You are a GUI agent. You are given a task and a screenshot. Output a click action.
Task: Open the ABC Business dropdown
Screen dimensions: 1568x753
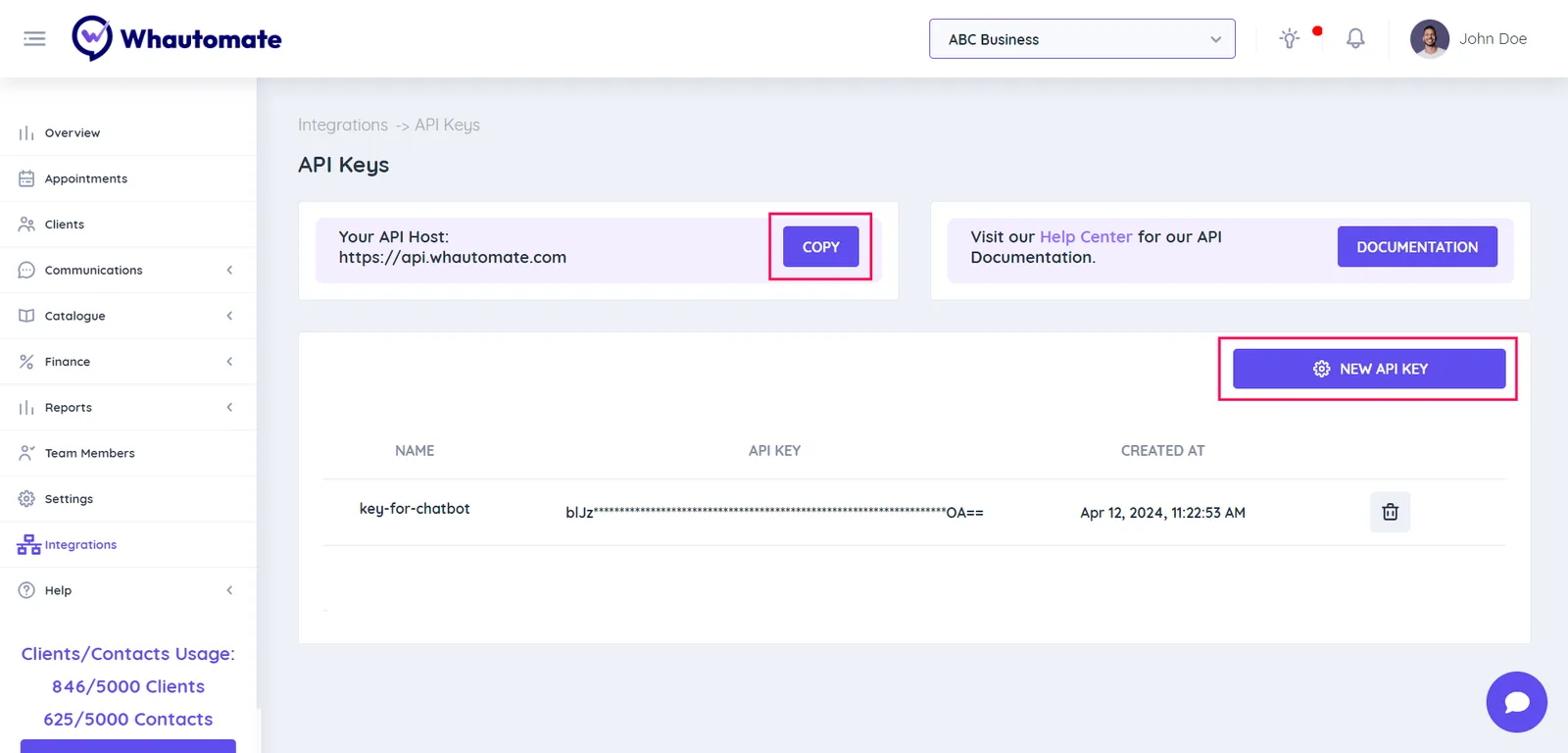pyautogui.click(x=1082, y=39)
